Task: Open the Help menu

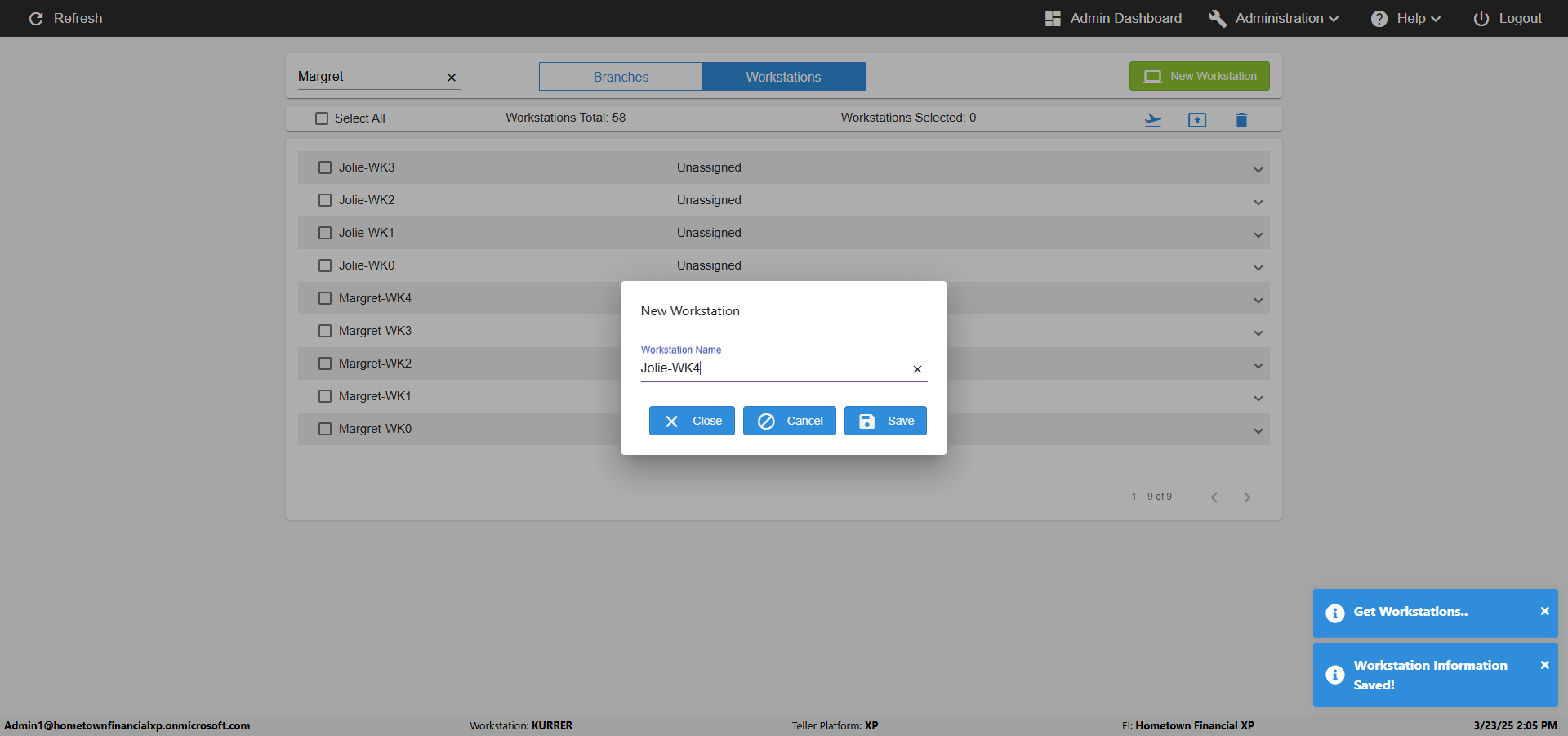Action: pyautogui.click(x=1405, y=18)
